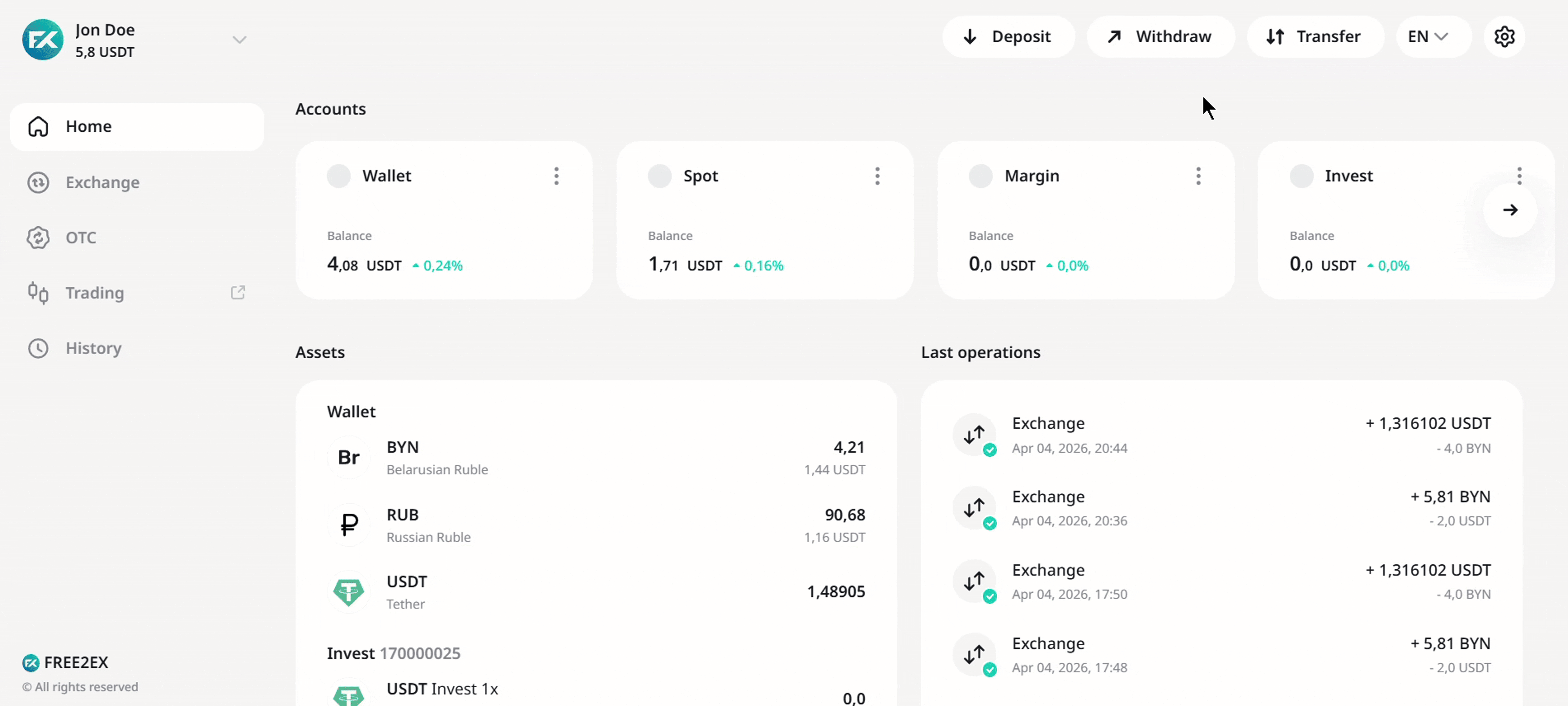1568x706 pixels.
Task: Click the Deposit button
Action: click(1008, 36)
